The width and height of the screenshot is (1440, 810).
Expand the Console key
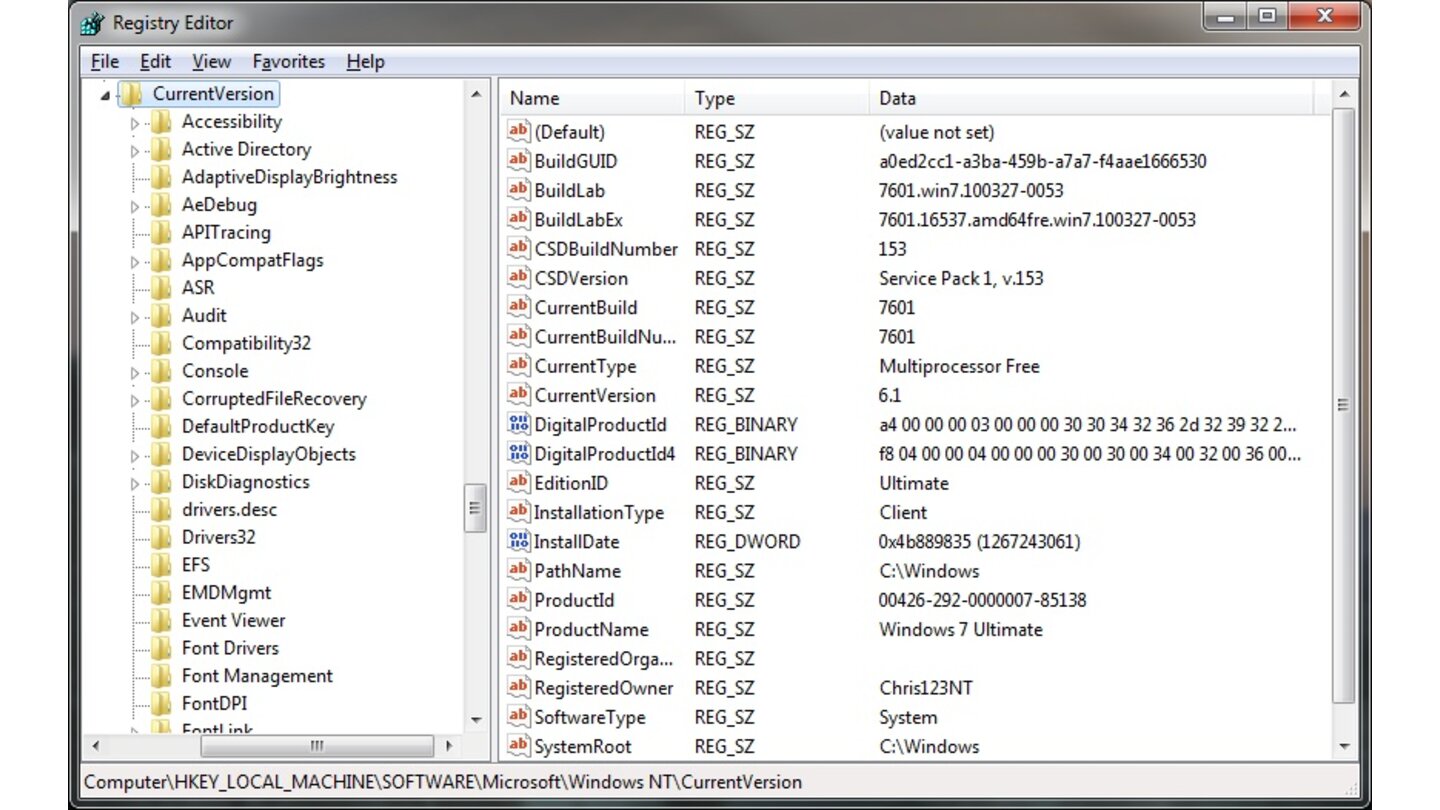click(135, 372)
